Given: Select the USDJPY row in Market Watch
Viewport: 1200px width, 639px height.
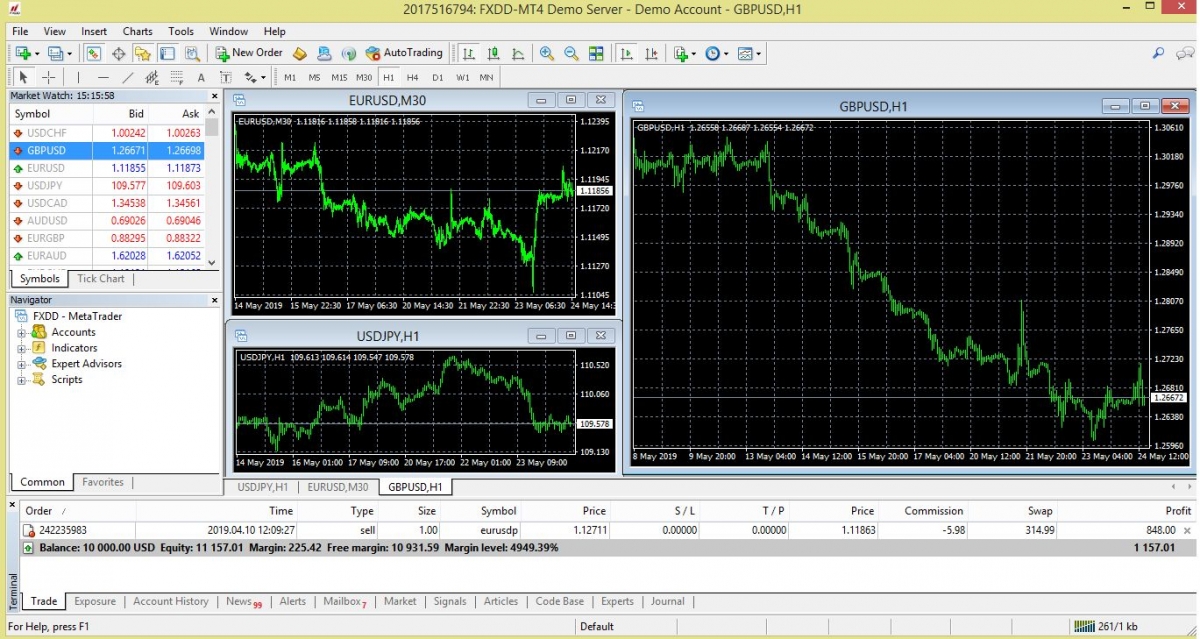Looking at the screenshot, I should [x=106, y=186].
